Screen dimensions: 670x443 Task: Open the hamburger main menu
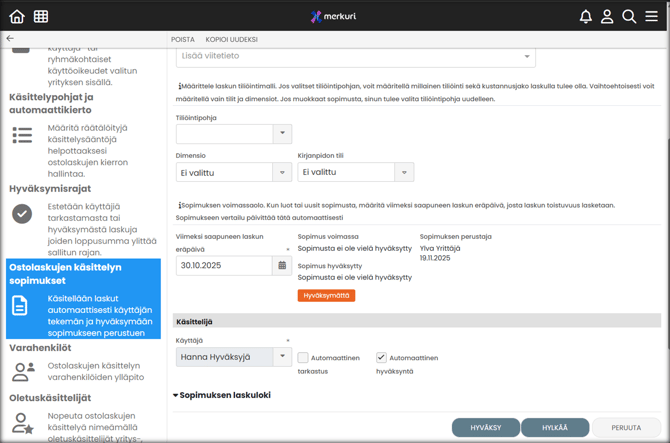[x=652, y=16]
